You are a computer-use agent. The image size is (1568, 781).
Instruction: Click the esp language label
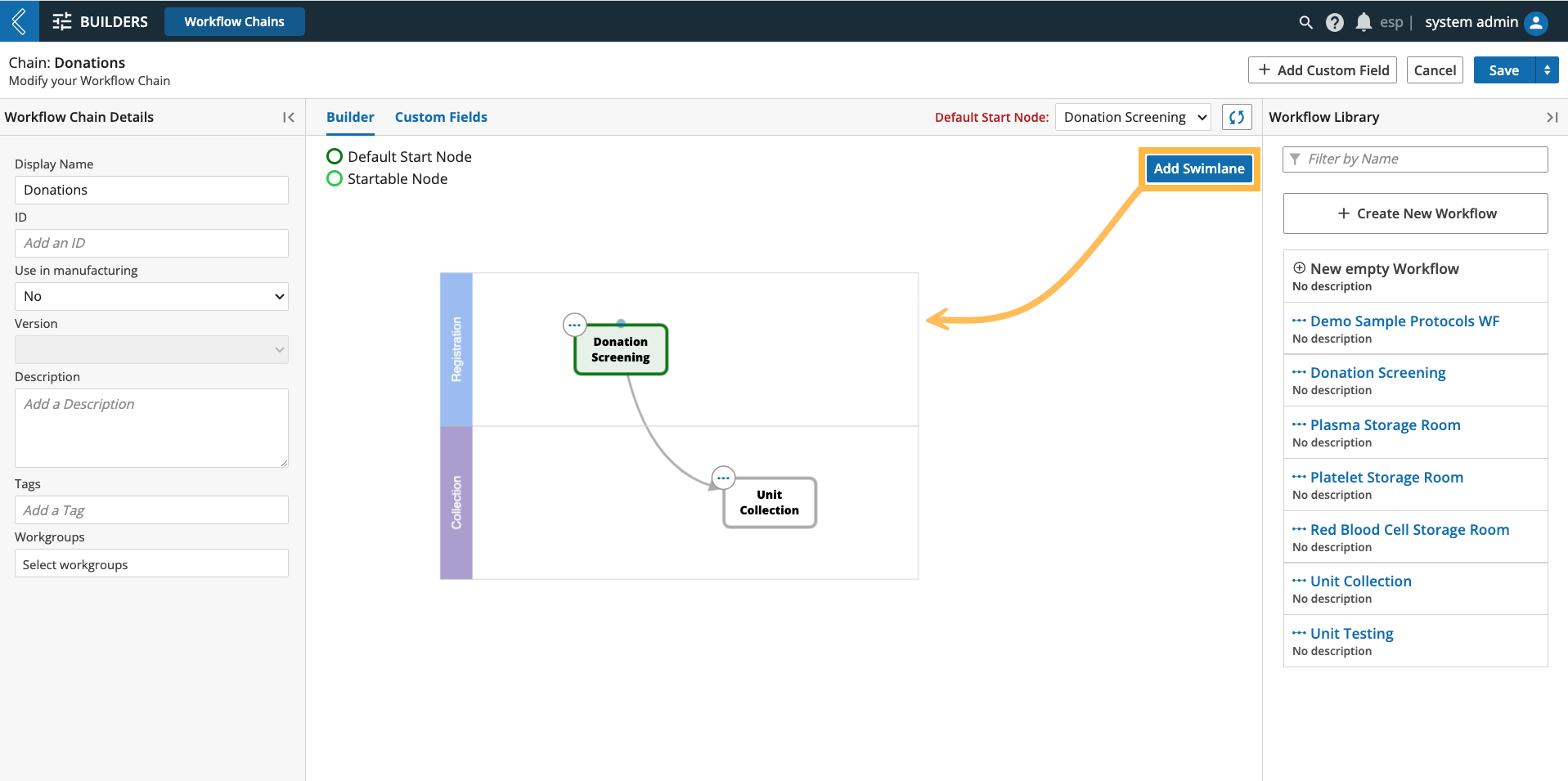point(1391,22)
